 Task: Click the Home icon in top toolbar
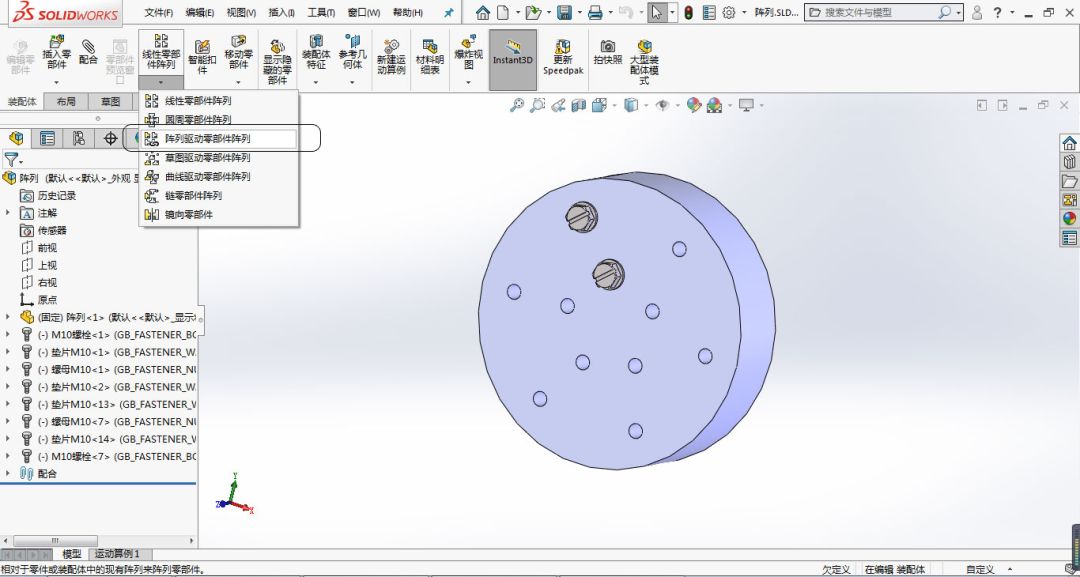(x=483, y=12)
